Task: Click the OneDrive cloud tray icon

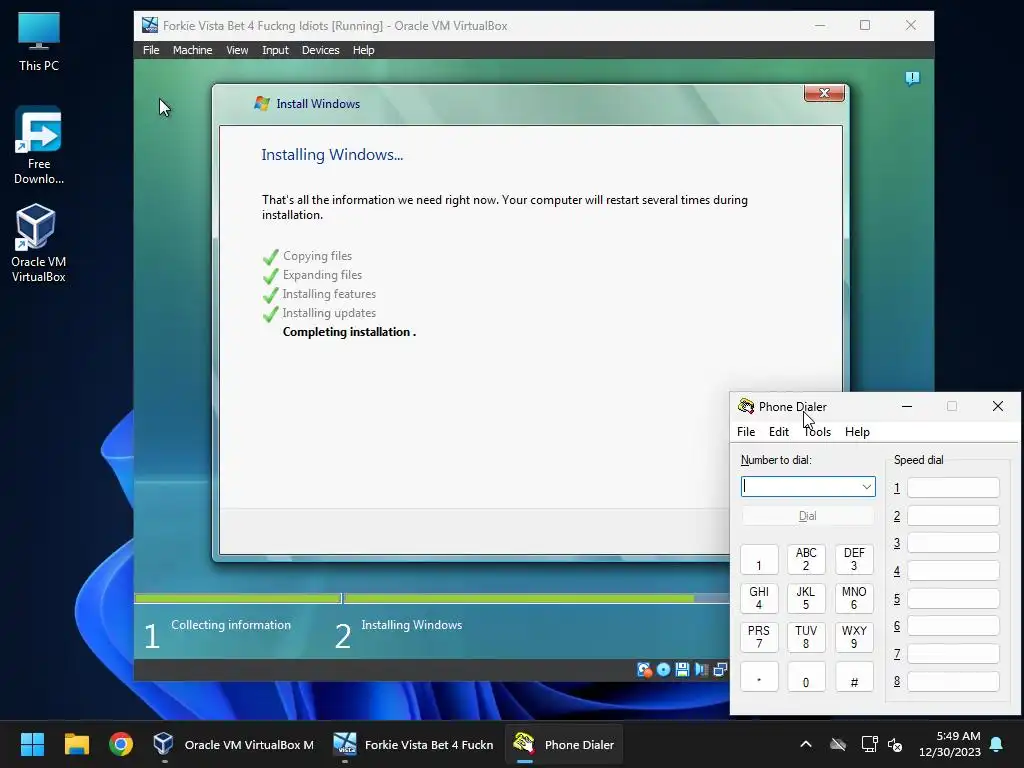Action: coord(838,744)
